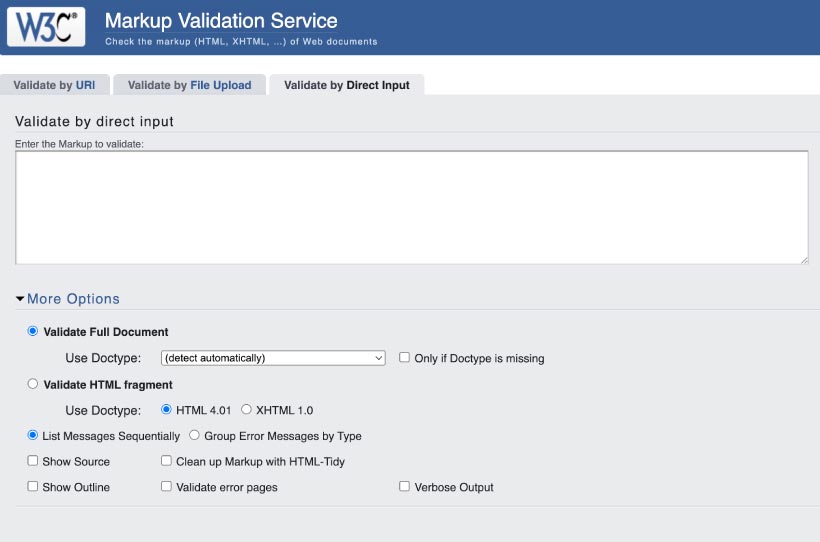Enable Verbose Output checkbox
820x542 pixels.
coord(404,486)
